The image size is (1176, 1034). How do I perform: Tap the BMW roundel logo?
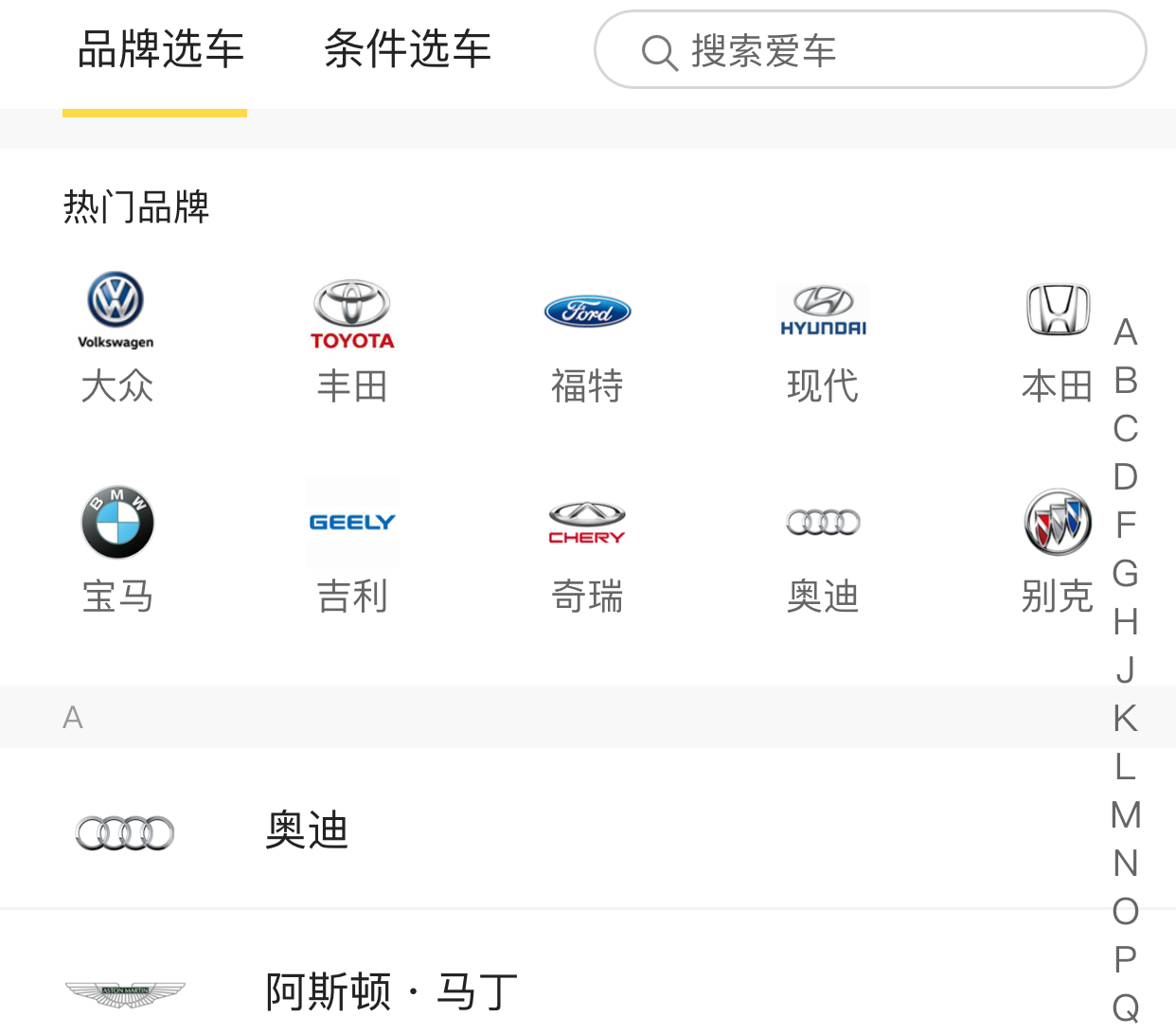(x=117, y=522)
